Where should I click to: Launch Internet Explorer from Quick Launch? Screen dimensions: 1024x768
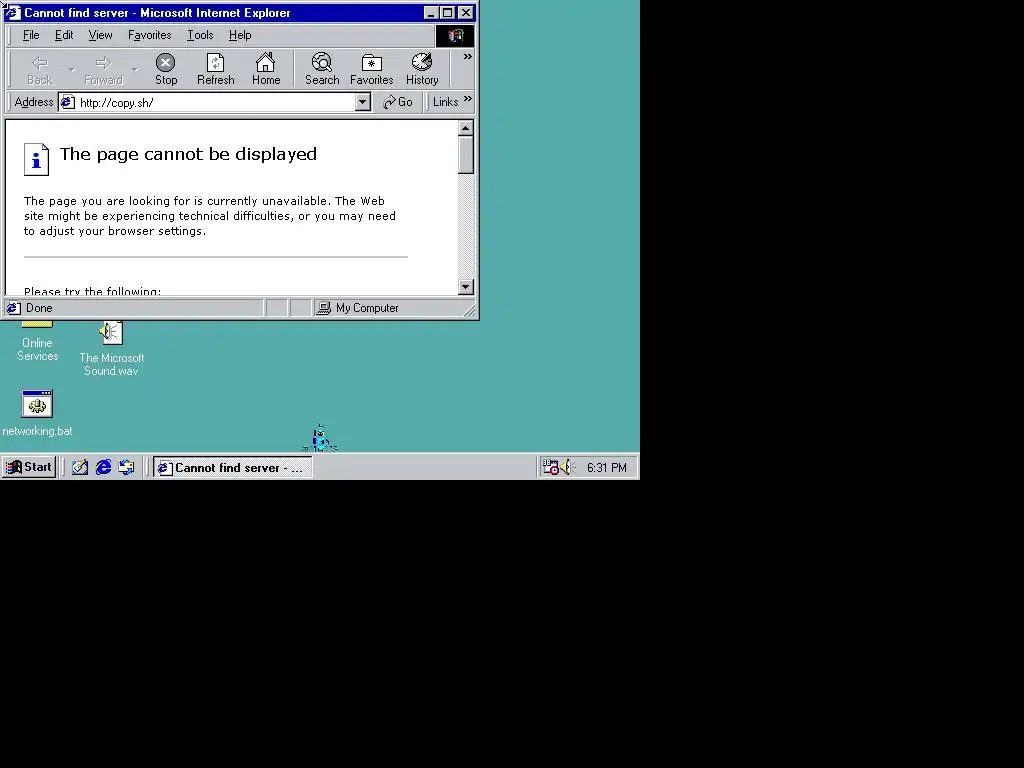point(103,467)
